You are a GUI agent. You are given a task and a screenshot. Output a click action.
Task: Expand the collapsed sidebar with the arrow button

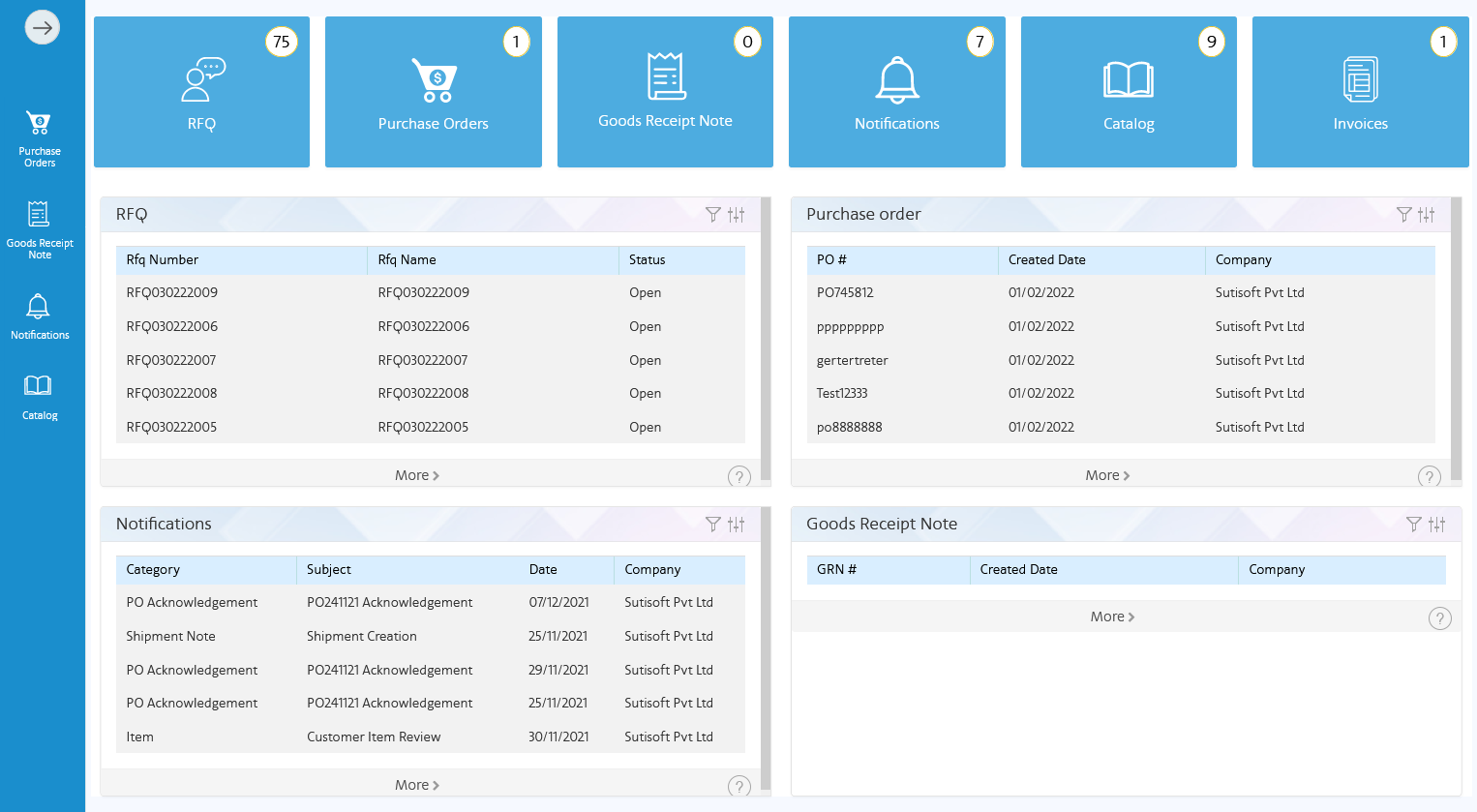pos(42,27)
